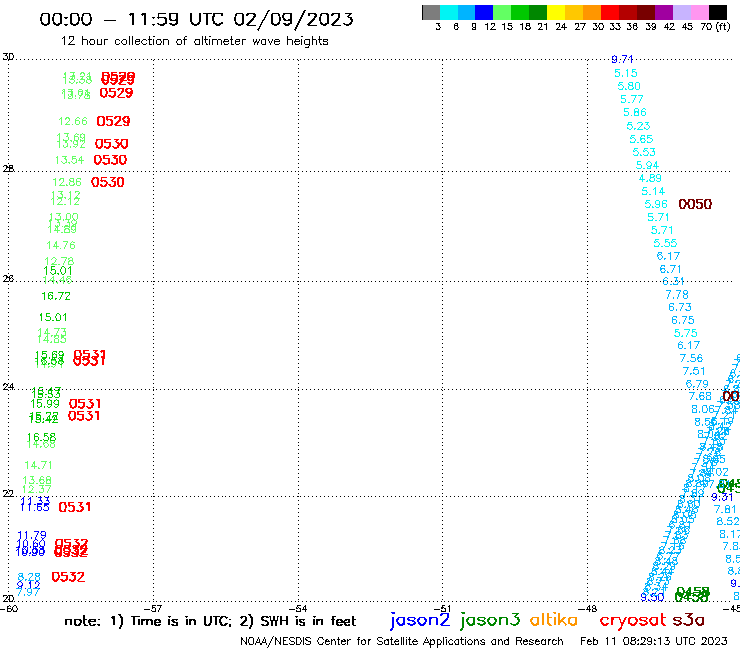Click the NOAA/NESDIS Center credit text
Image resolution: width=740 pixels, height=650 pixels.
tap(402, 642)
